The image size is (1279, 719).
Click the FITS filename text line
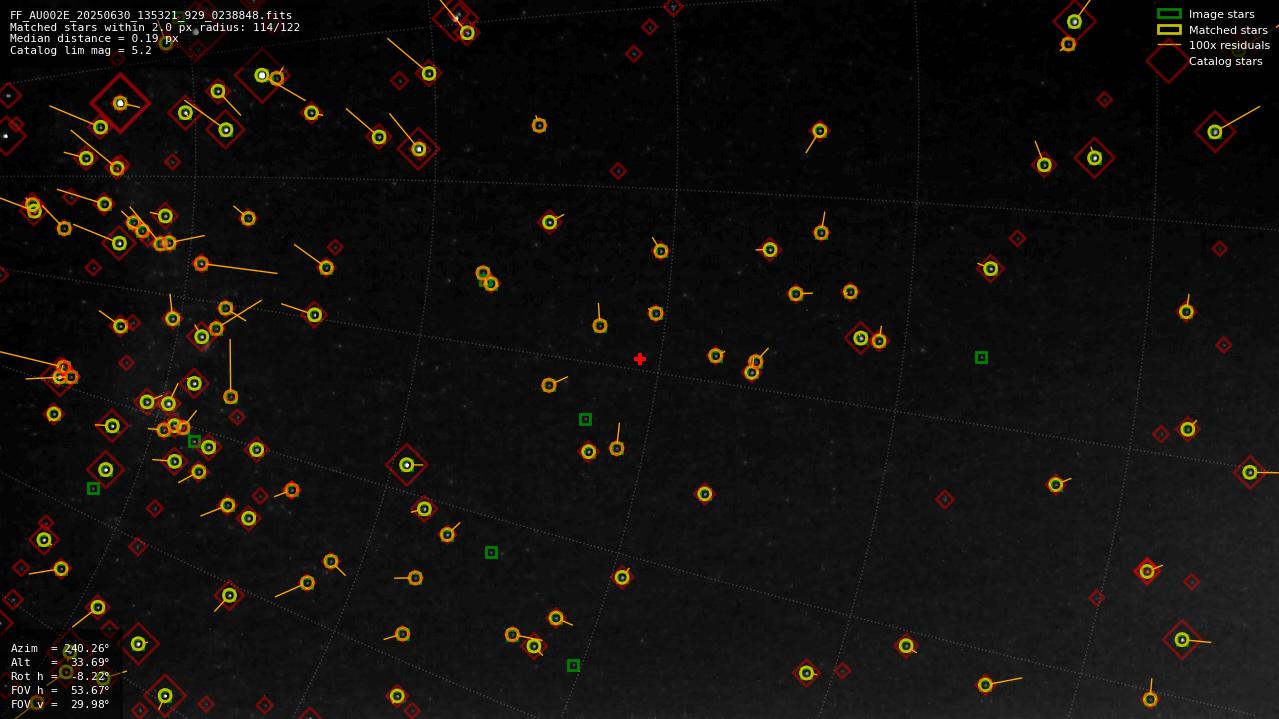(x=151, y=15)
